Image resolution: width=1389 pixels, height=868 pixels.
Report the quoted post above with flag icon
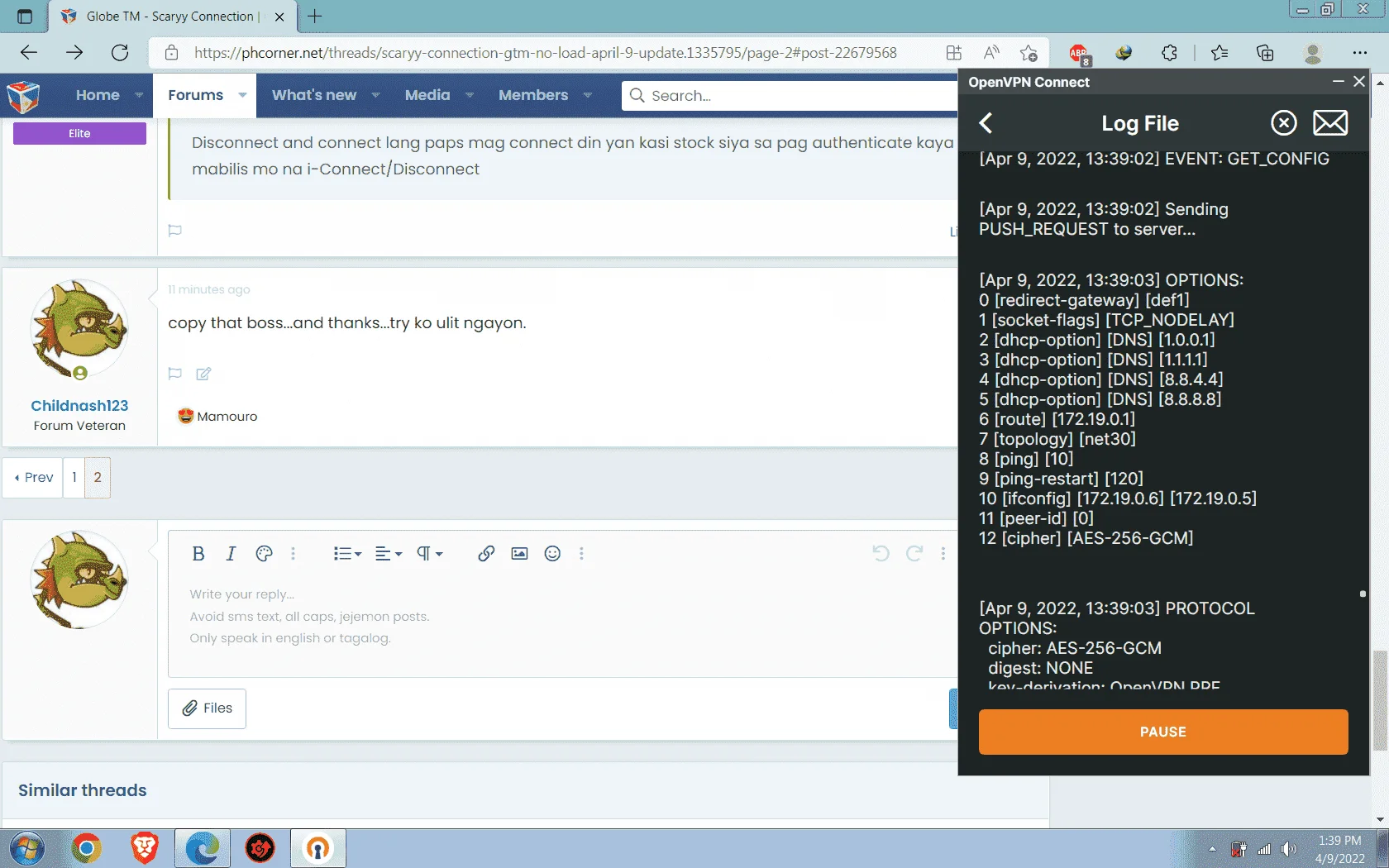[x=174, y=231]
